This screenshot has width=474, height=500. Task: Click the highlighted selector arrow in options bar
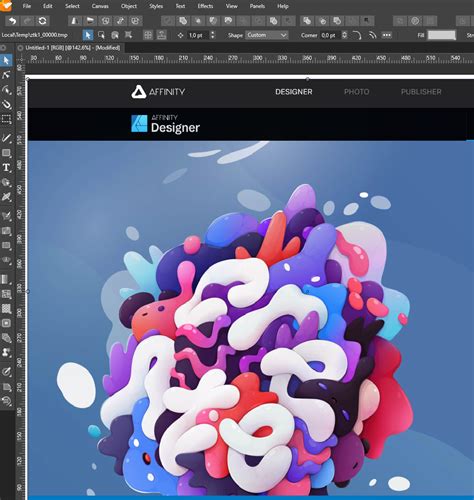[x=88, y=35]
